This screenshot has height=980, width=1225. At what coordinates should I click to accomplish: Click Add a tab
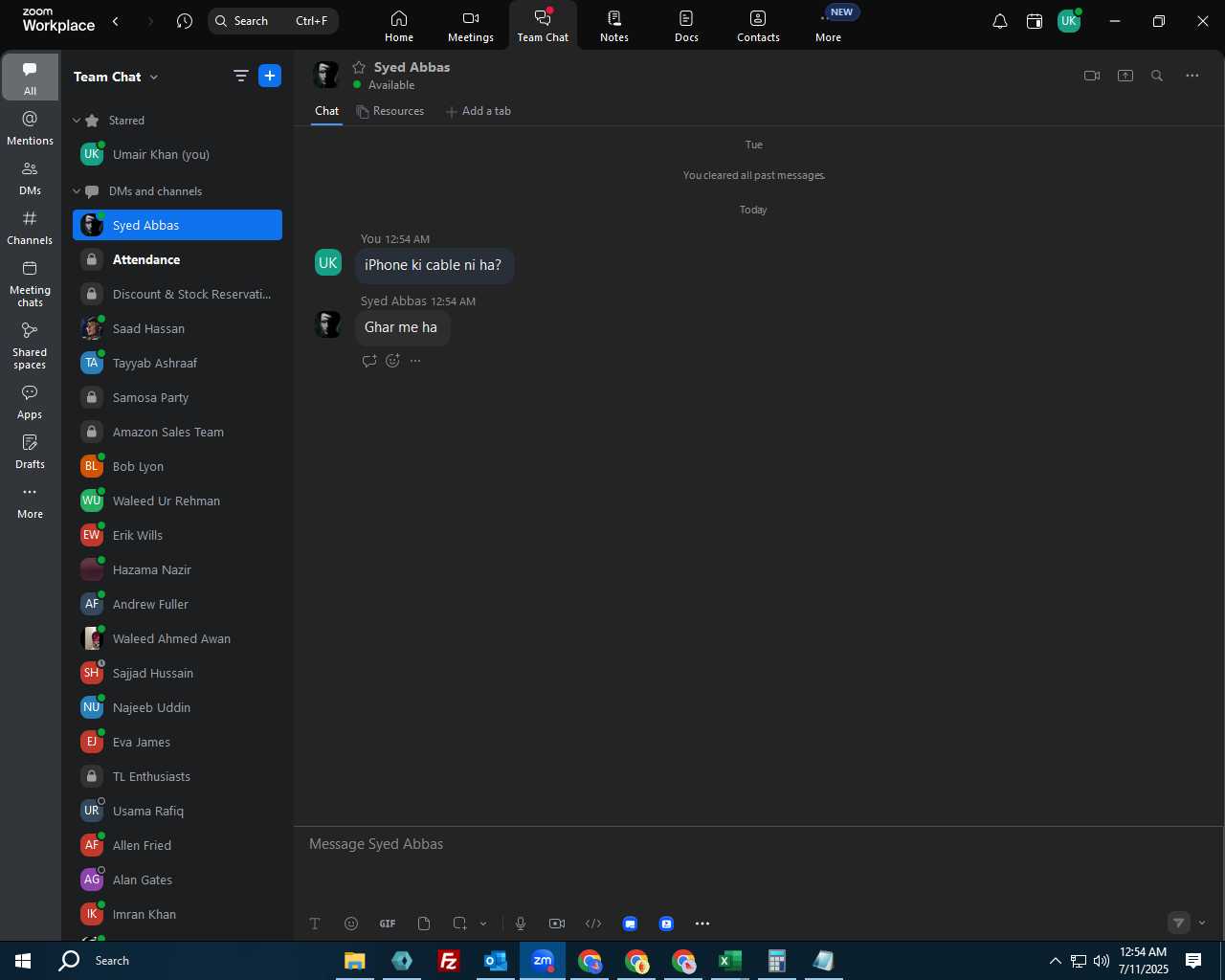(x=479, y=111)
